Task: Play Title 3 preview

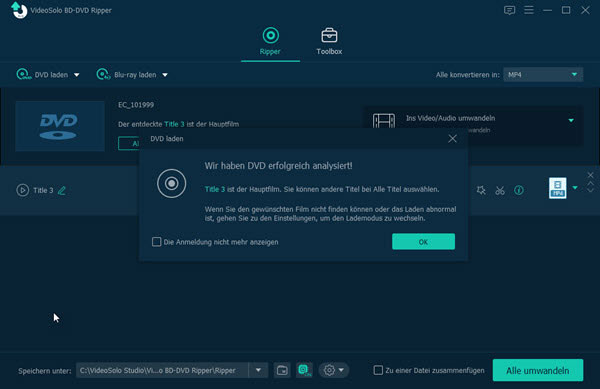Action: 23,190
